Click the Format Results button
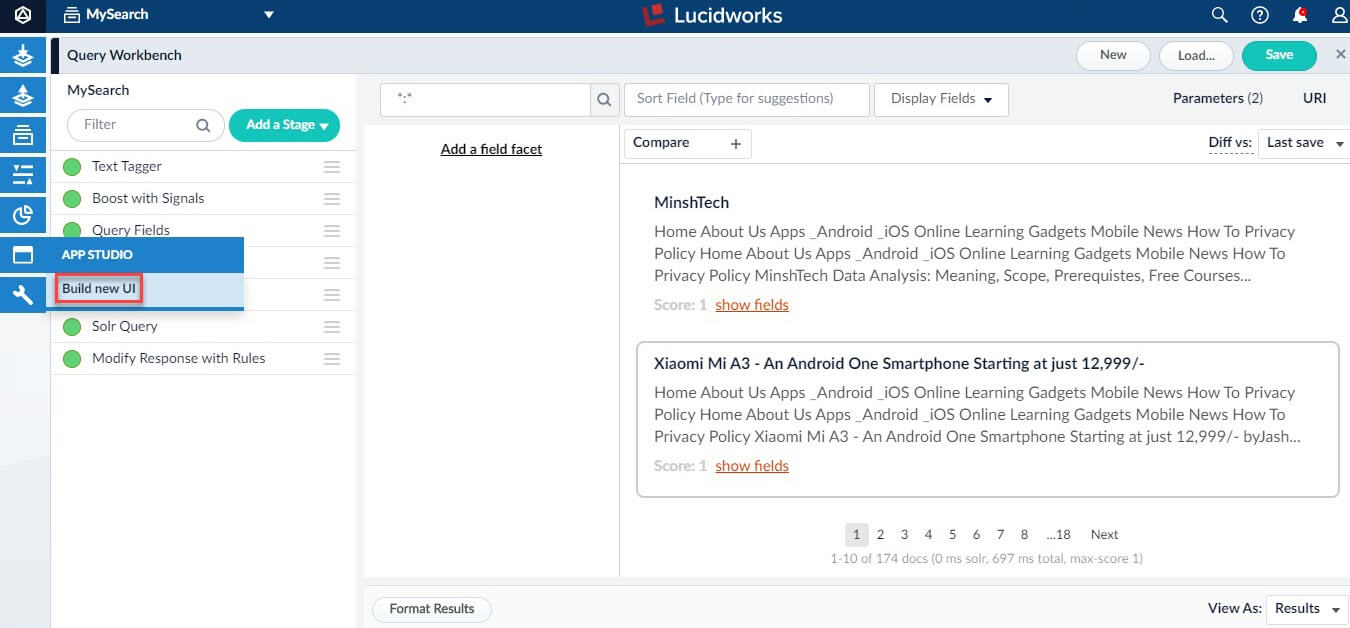Viewport: 1350px width, 628px height. pyautogui.click(x=431, y=609)
